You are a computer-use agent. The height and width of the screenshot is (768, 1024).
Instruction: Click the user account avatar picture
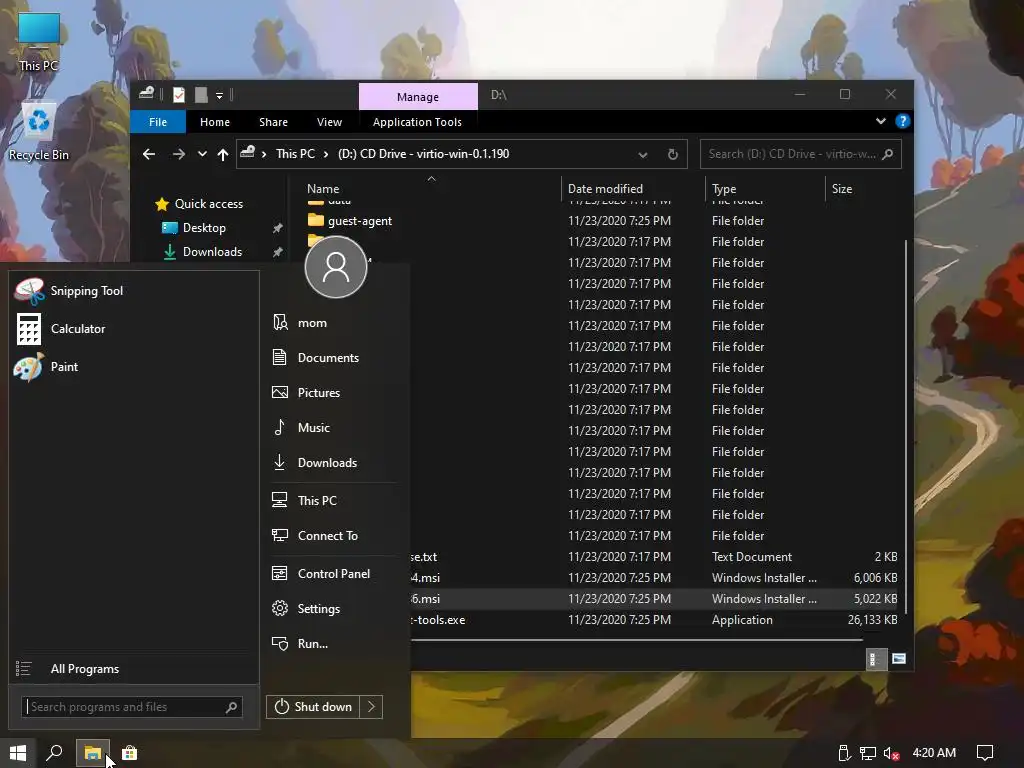(336, 267)
